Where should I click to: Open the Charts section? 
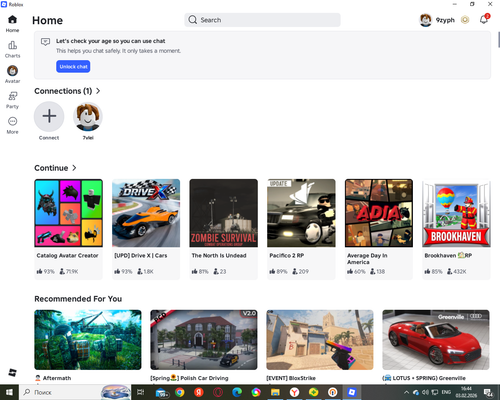click(x=12, y=49)
